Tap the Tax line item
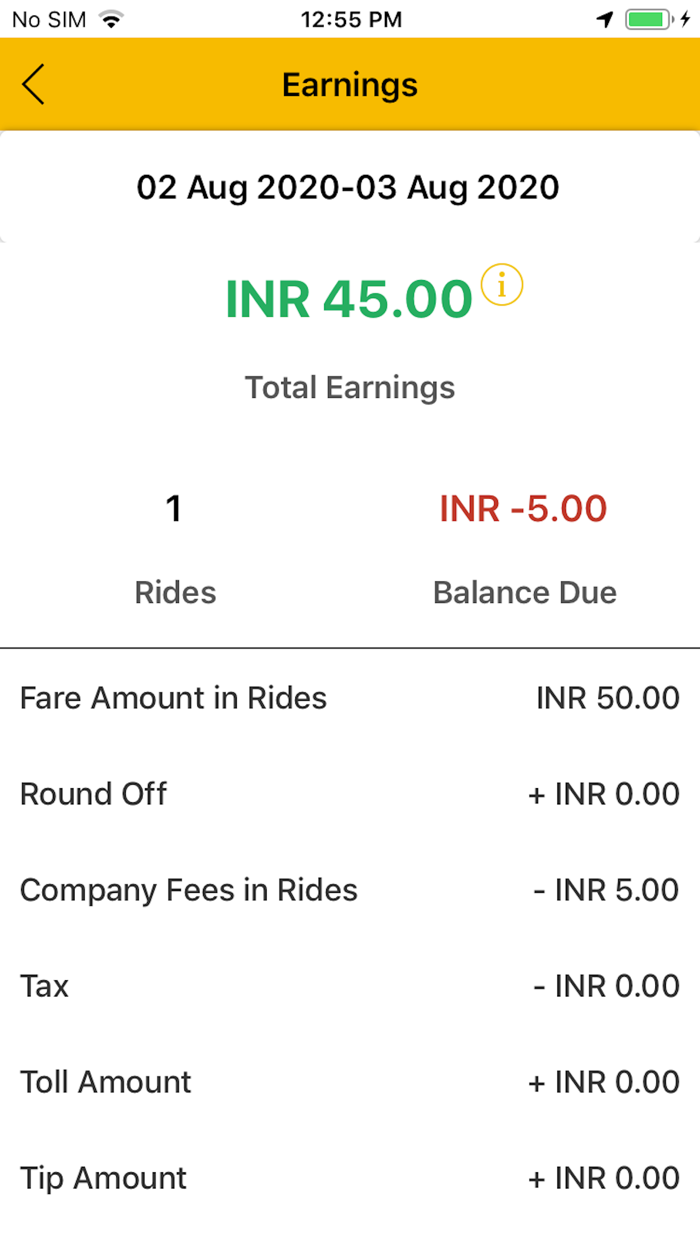This screenshot has width=700, height=1244. pyautogui.click(x=349, y=985)
